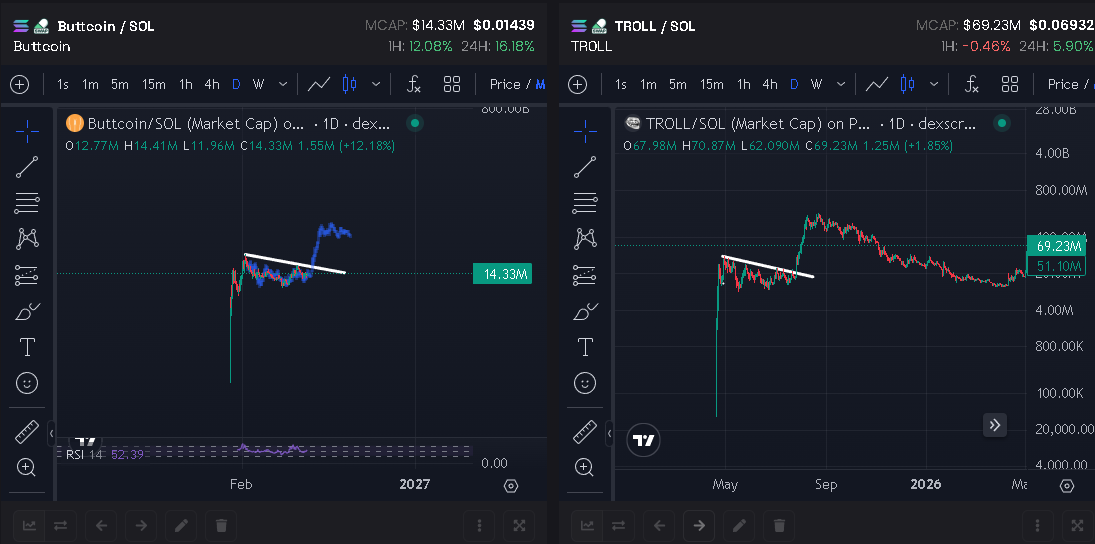Screen dimensions: 1095x544
Task: Add symbol with plus icon in TROLL chart
Action: coord(578,84)
